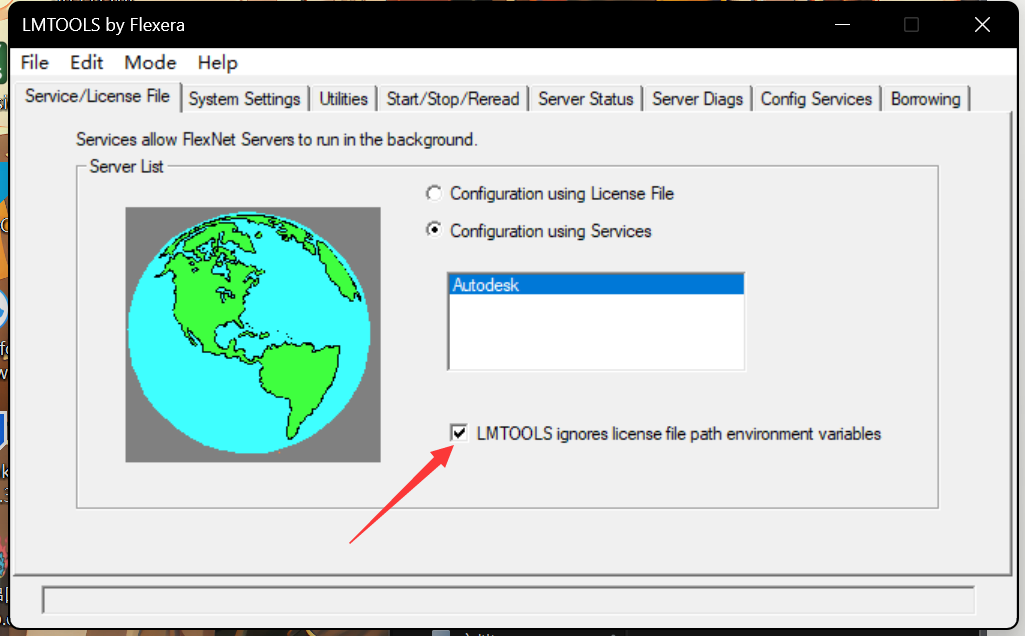Open the Edit menu

[x=86, y=63]
